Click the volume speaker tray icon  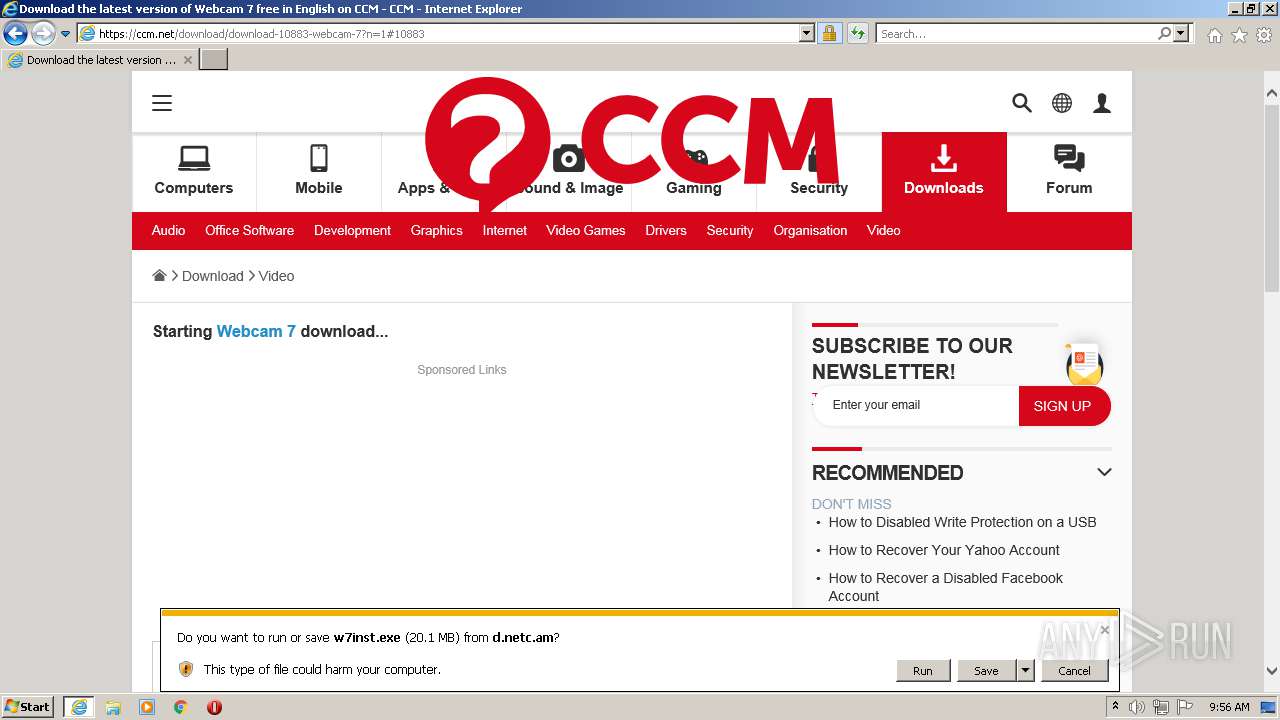pyautogui.click(x=1137, y=707)
